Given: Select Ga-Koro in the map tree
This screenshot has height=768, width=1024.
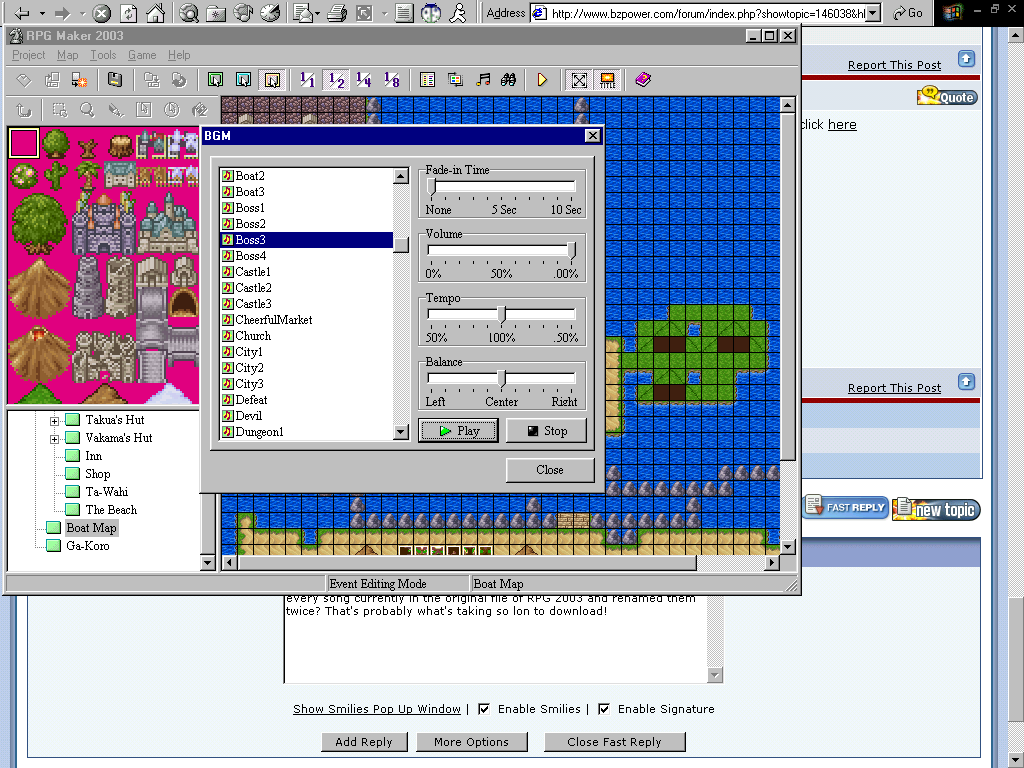Looking at the screenshot, I should [x=88, y=546].
